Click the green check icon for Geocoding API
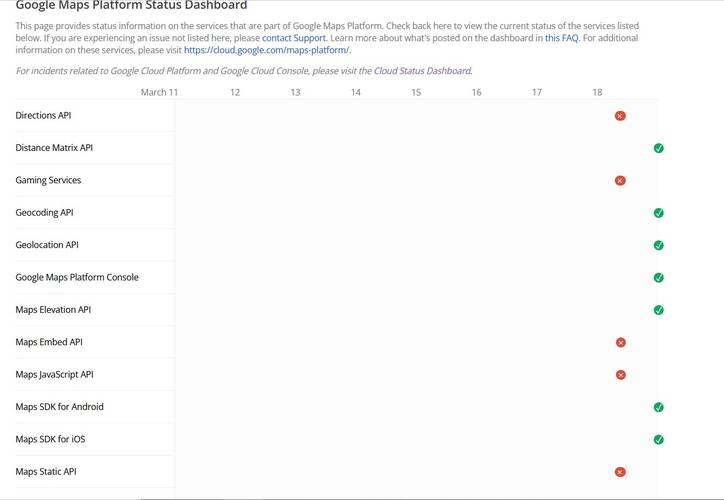The width and height of the screenshot is (724, 500). 658,213
